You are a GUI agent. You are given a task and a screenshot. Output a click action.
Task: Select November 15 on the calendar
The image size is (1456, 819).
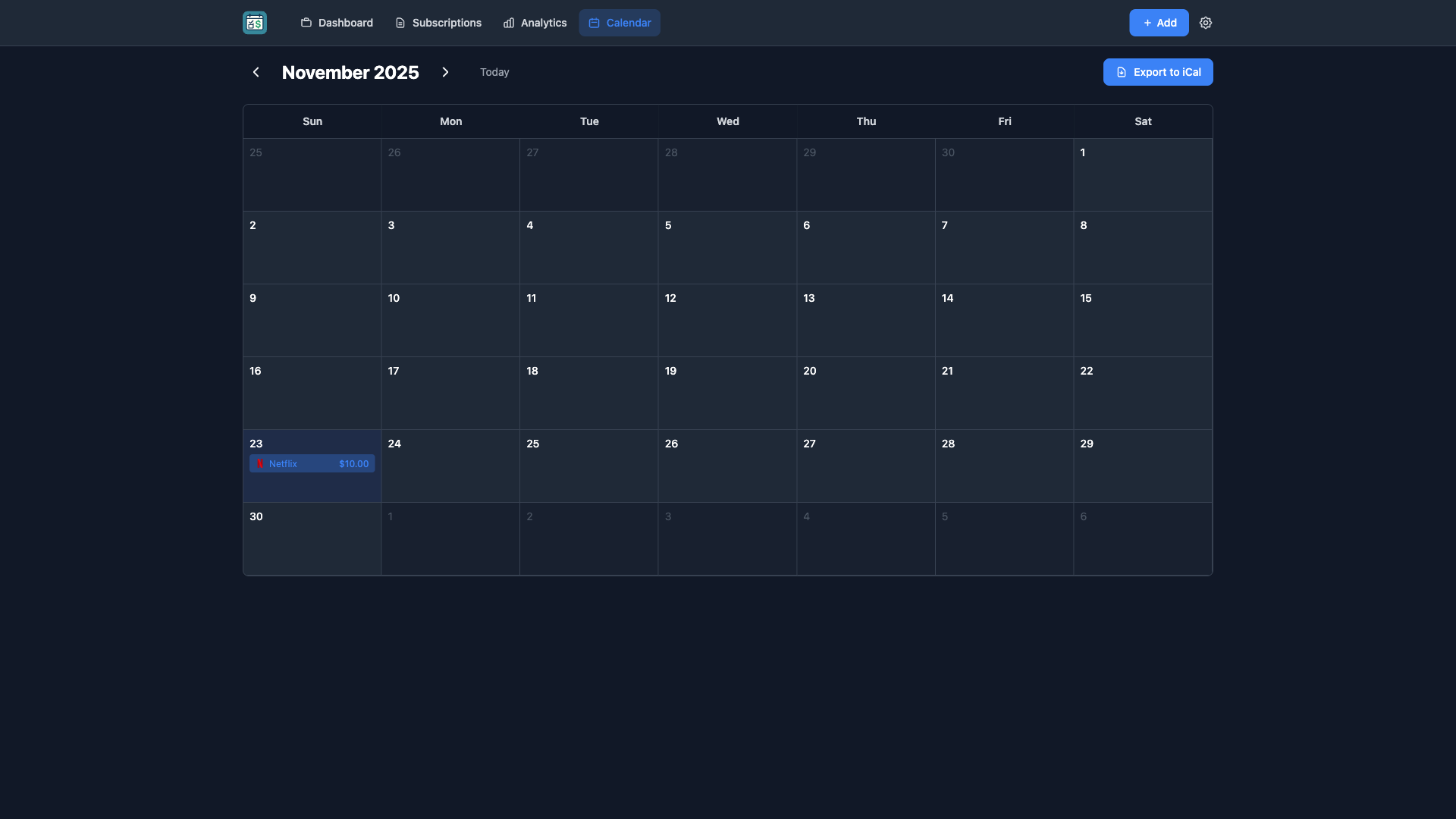(x=1143, y=320)
